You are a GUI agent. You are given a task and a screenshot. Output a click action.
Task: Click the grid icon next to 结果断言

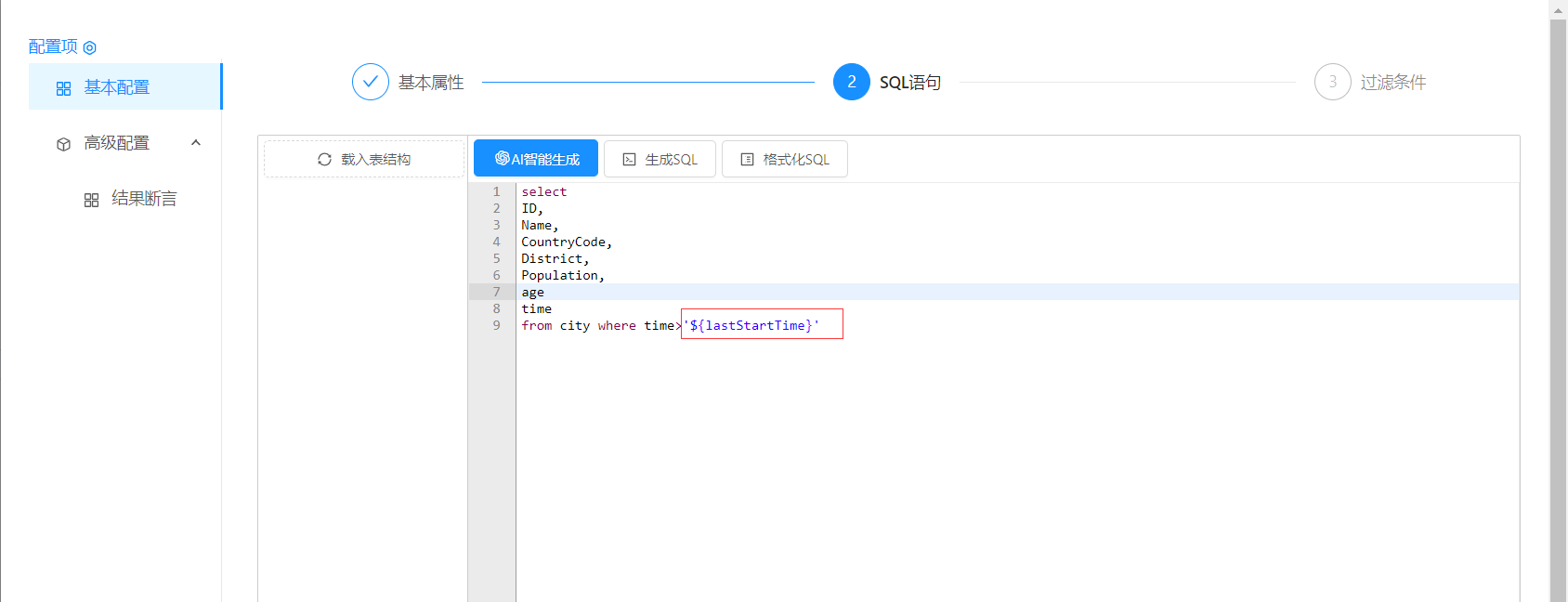tap(91, 200)
